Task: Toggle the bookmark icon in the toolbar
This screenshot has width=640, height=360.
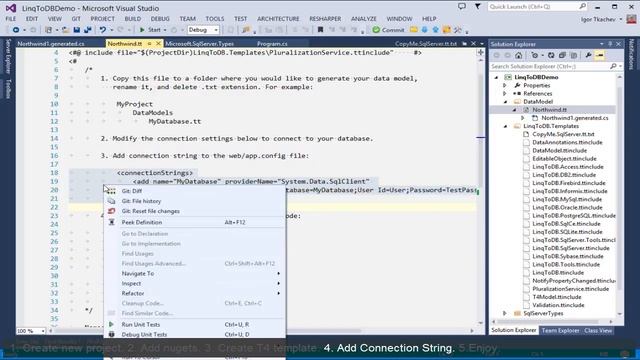Action: [320, 30]
